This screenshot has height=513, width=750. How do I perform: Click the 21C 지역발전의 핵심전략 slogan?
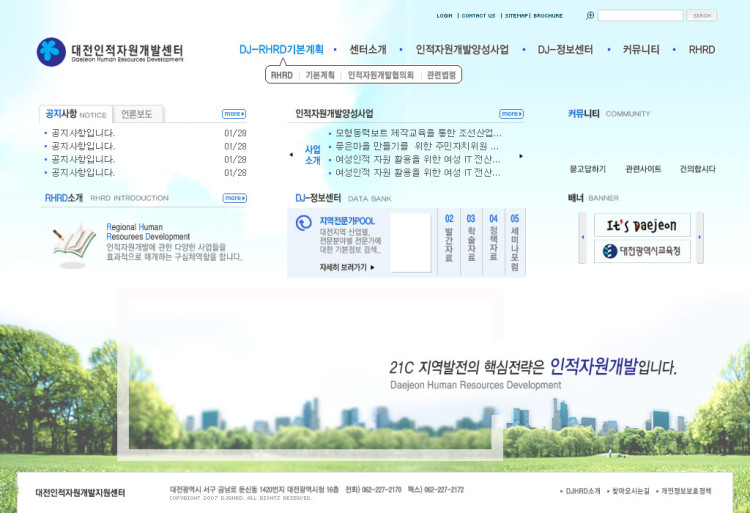[x=533, y=367]
